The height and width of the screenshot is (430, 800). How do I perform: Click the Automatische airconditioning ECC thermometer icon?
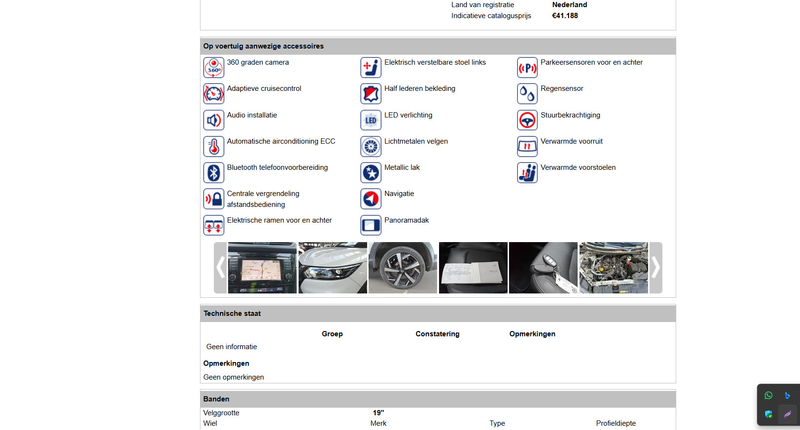[x=213, y=146]
